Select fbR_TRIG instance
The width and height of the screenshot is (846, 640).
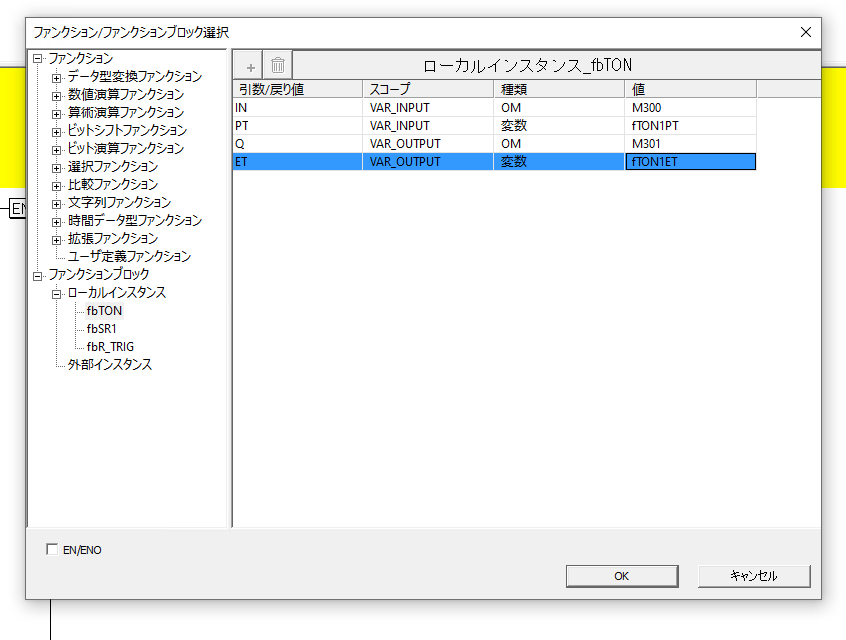tap(110, 347)
